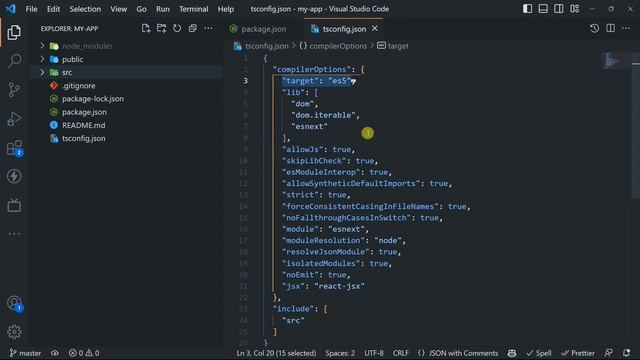Create a new file in Explorer

(x=146, y=29)
